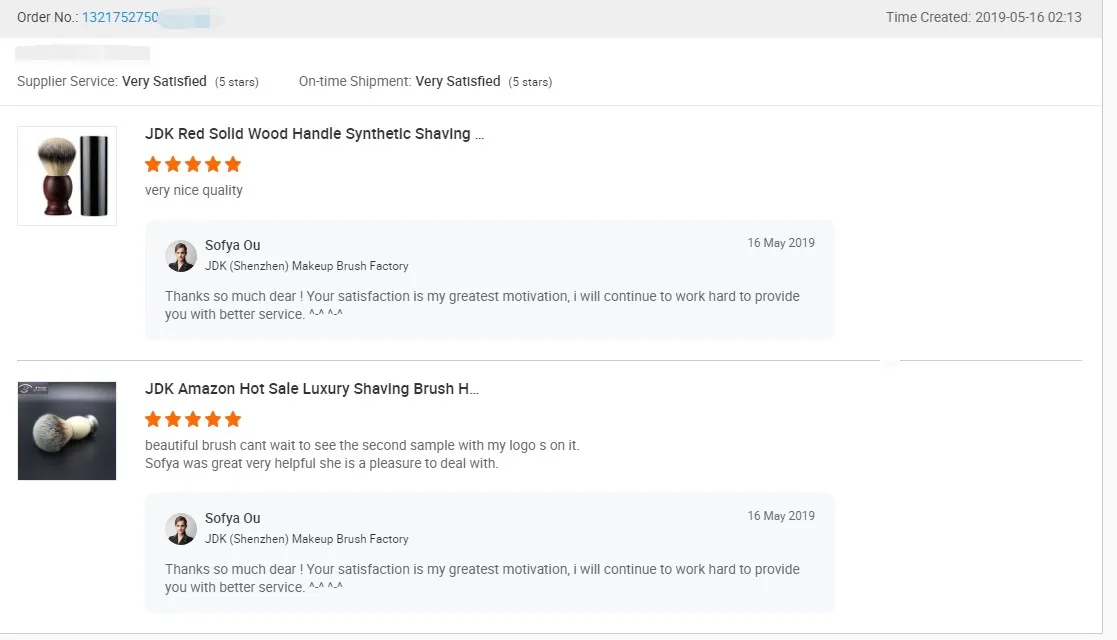Click the first star of the Amazon Hot Sale rating

click(153, 419)
